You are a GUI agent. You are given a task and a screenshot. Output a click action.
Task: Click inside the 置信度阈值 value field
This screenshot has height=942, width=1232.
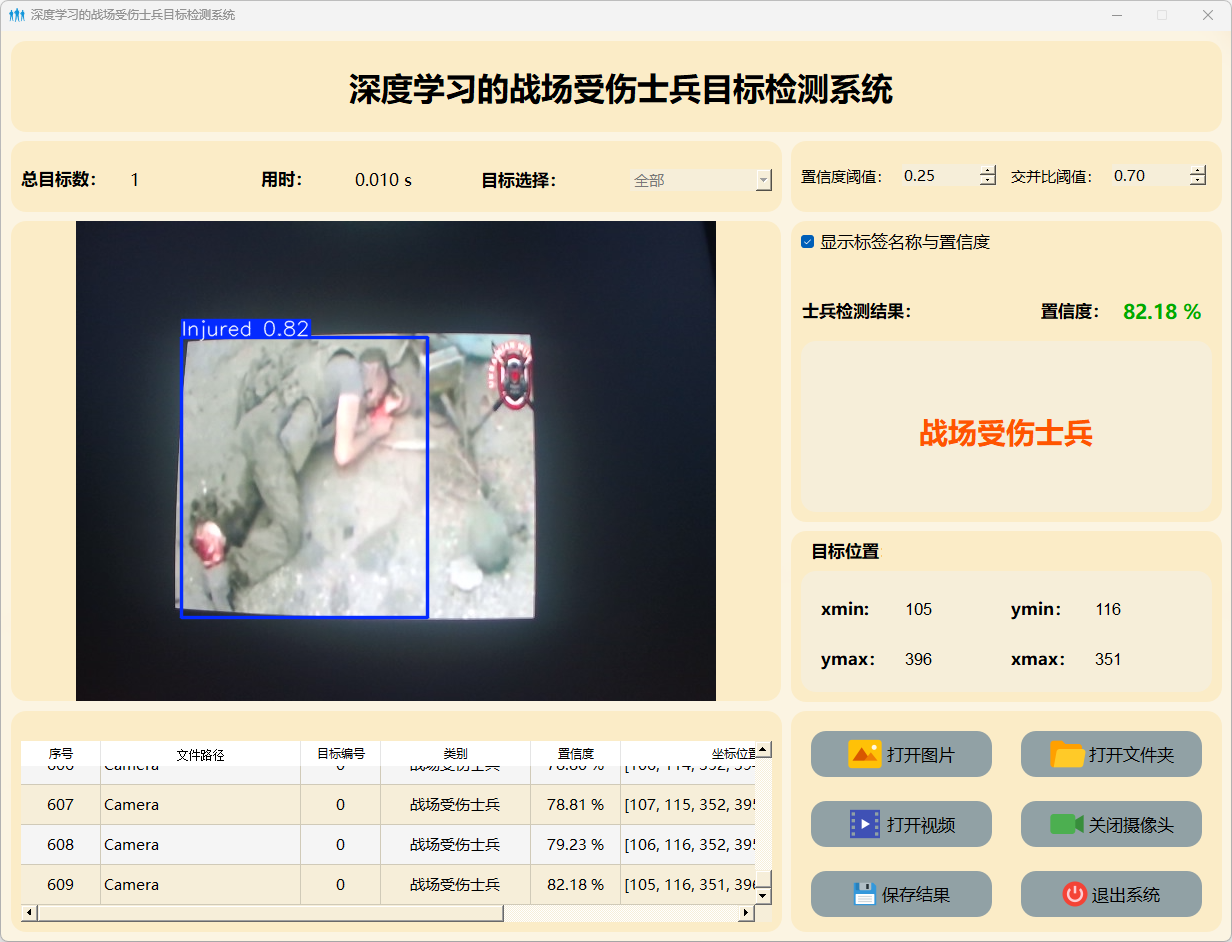[937, 176]
